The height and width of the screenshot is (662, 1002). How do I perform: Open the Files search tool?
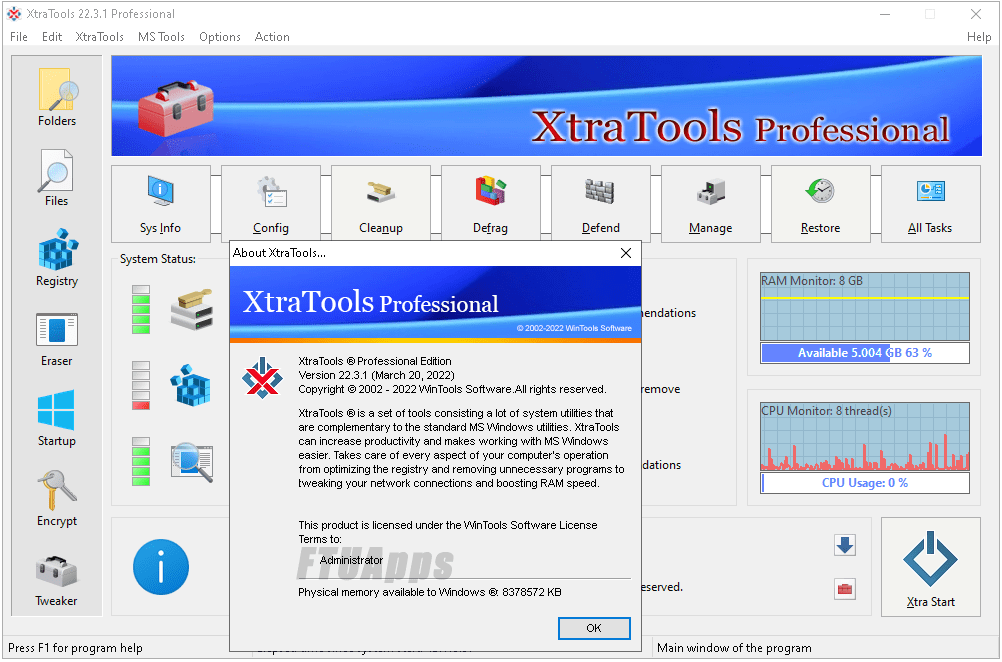tap(57, 178)
